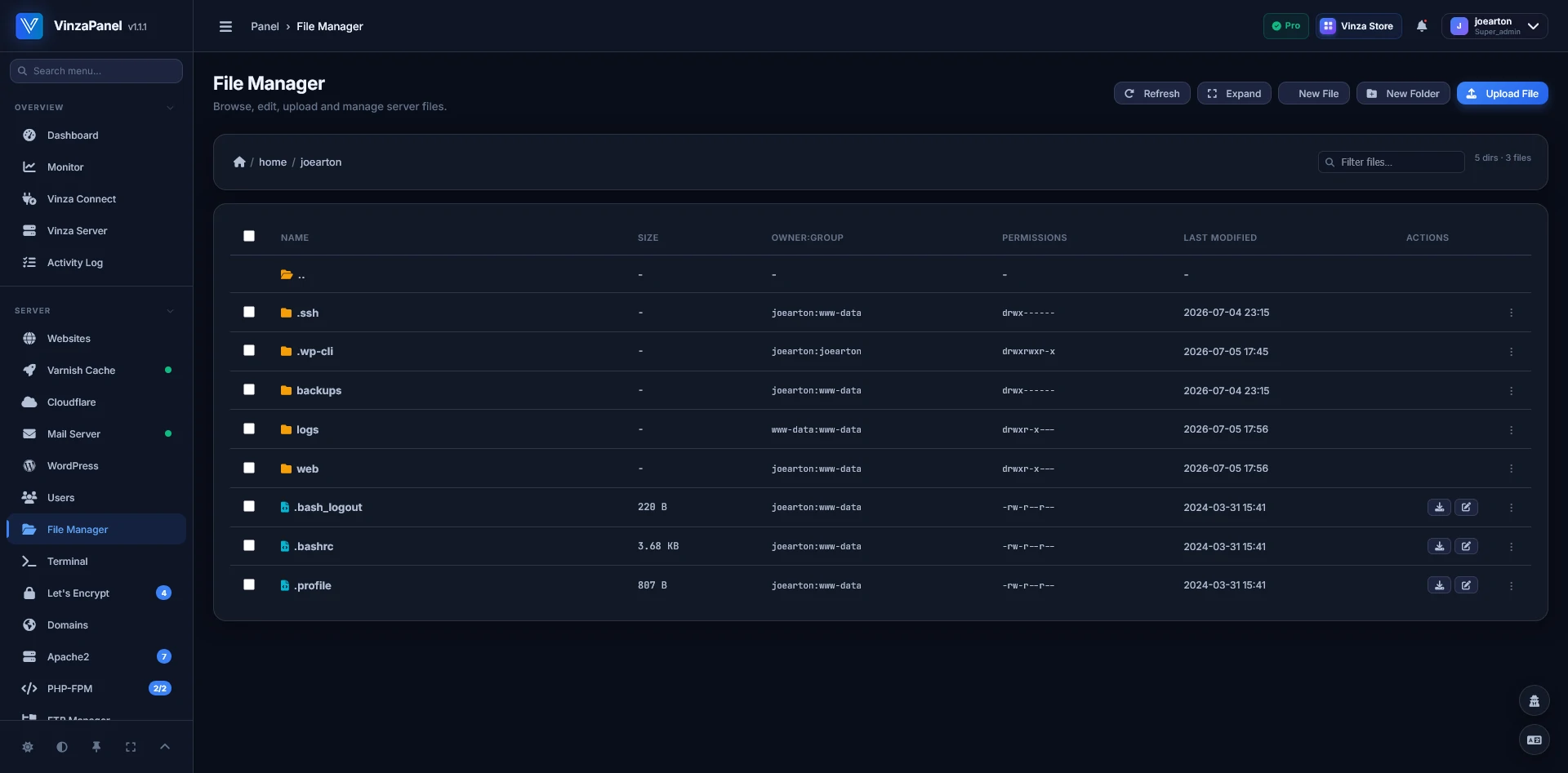Open more actions for .profile file

tap(1511, 586)
